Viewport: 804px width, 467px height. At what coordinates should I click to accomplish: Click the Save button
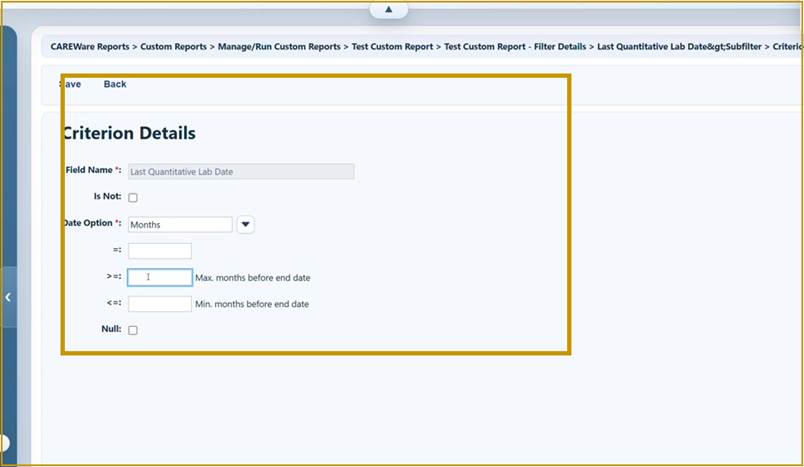pos(70,84)
